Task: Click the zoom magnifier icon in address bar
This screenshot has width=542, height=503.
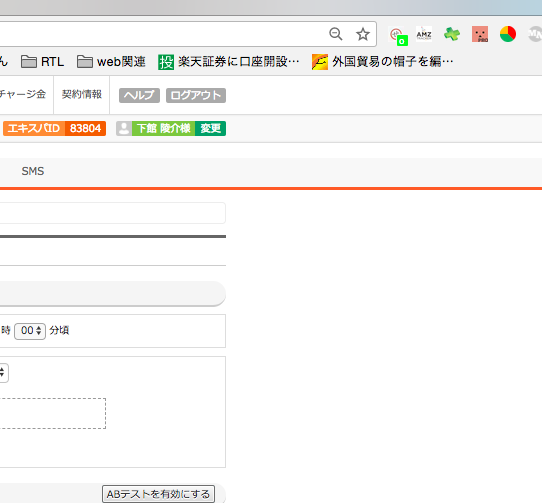Action: click(x=336, y=34)
